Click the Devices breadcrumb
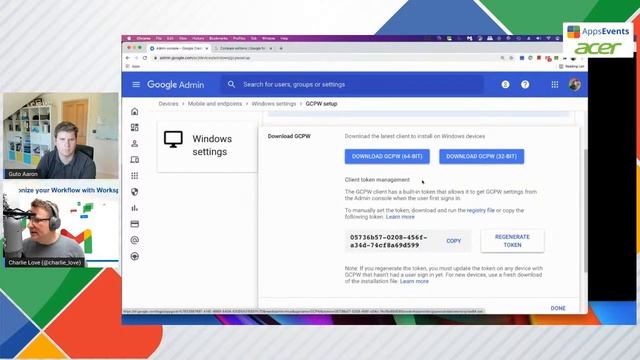This screenshot has height=360, width=640. point(168,104)
